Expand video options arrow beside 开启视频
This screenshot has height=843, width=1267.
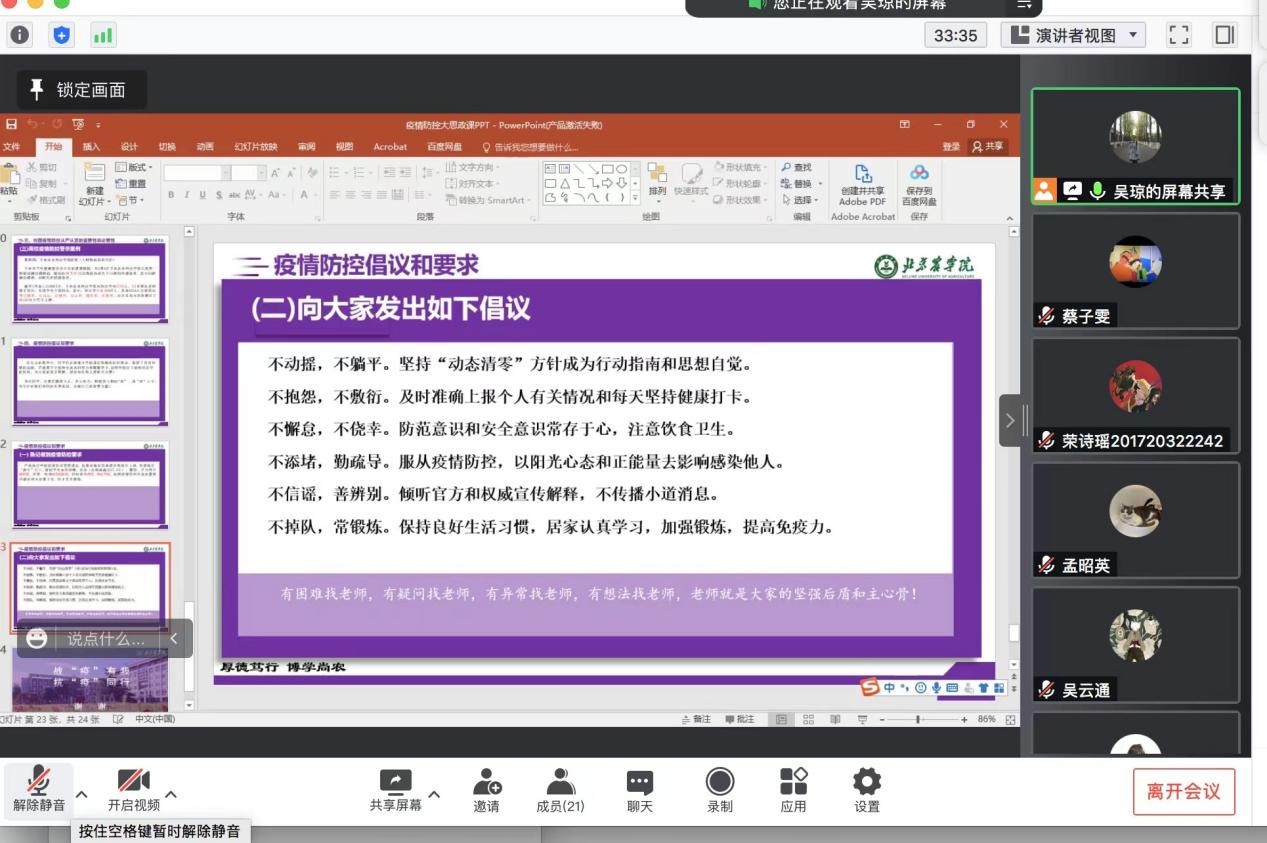tap(171, 795)
